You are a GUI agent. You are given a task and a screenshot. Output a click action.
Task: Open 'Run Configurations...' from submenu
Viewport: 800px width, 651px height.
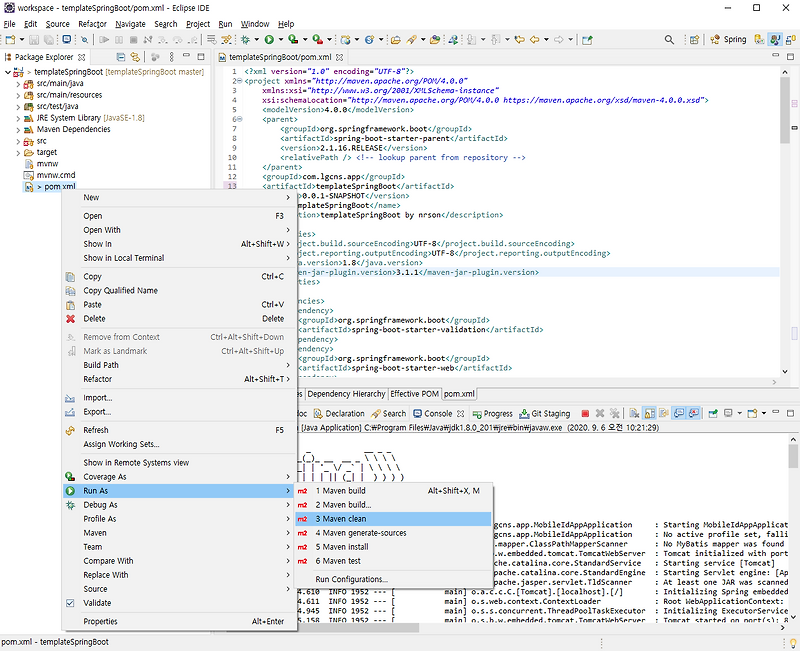pyautogui.click(x=393, y=579)
